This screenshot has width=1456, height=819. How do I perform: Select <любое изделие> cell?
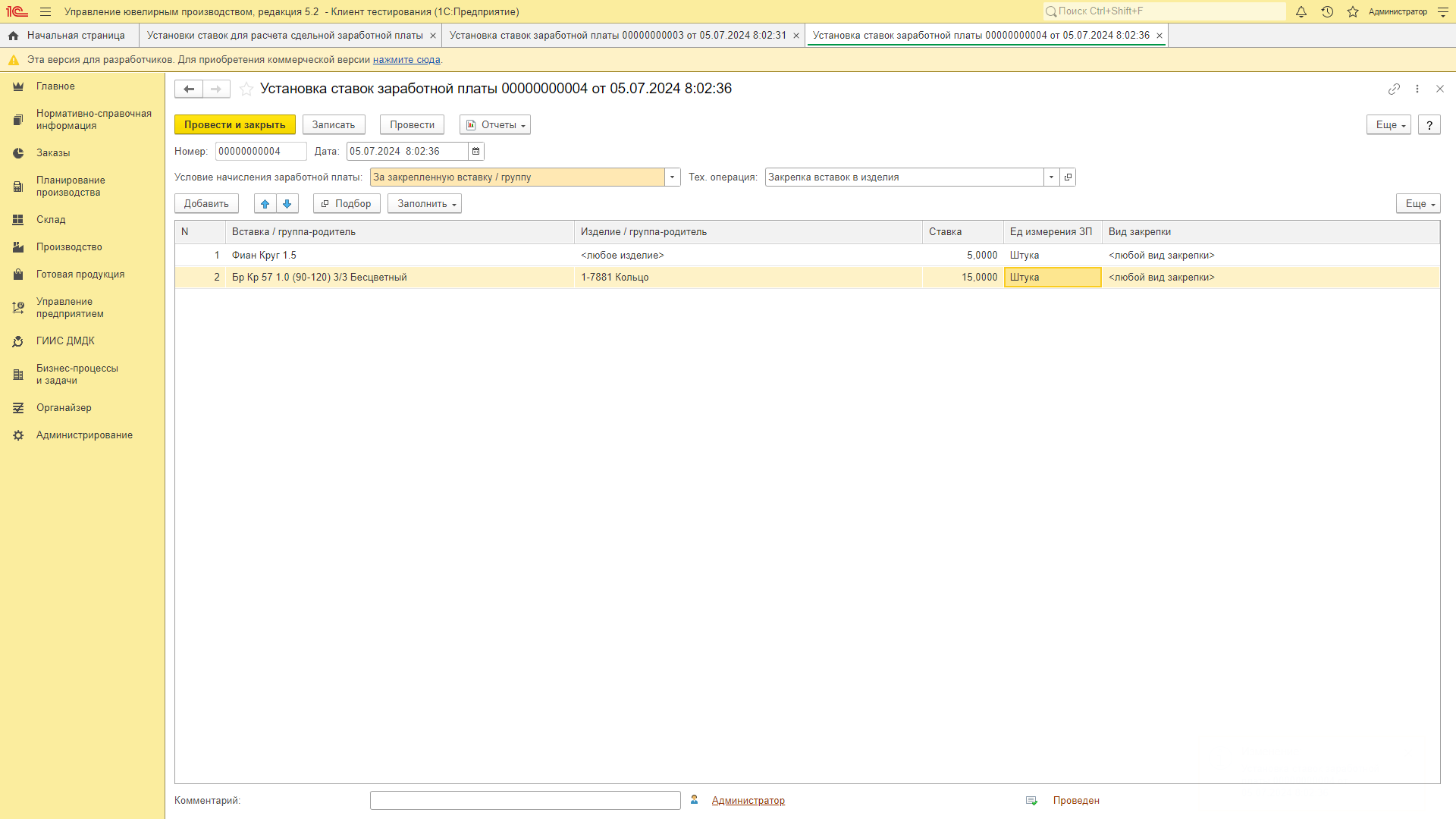[748, 256]
